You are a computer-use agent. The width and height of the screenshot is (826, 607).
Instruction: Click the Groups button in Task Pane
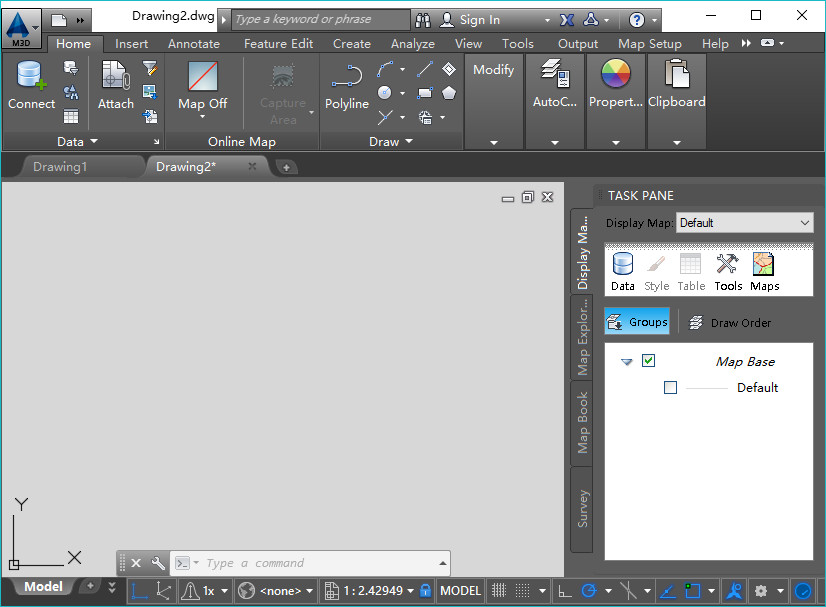tap(637, 321)
